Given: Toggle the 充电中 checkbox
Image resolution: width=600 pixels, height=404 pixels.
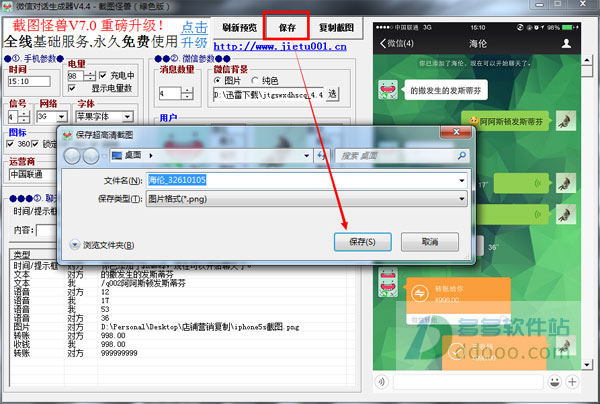Looking at the screenshot, I should click(103, 75).
